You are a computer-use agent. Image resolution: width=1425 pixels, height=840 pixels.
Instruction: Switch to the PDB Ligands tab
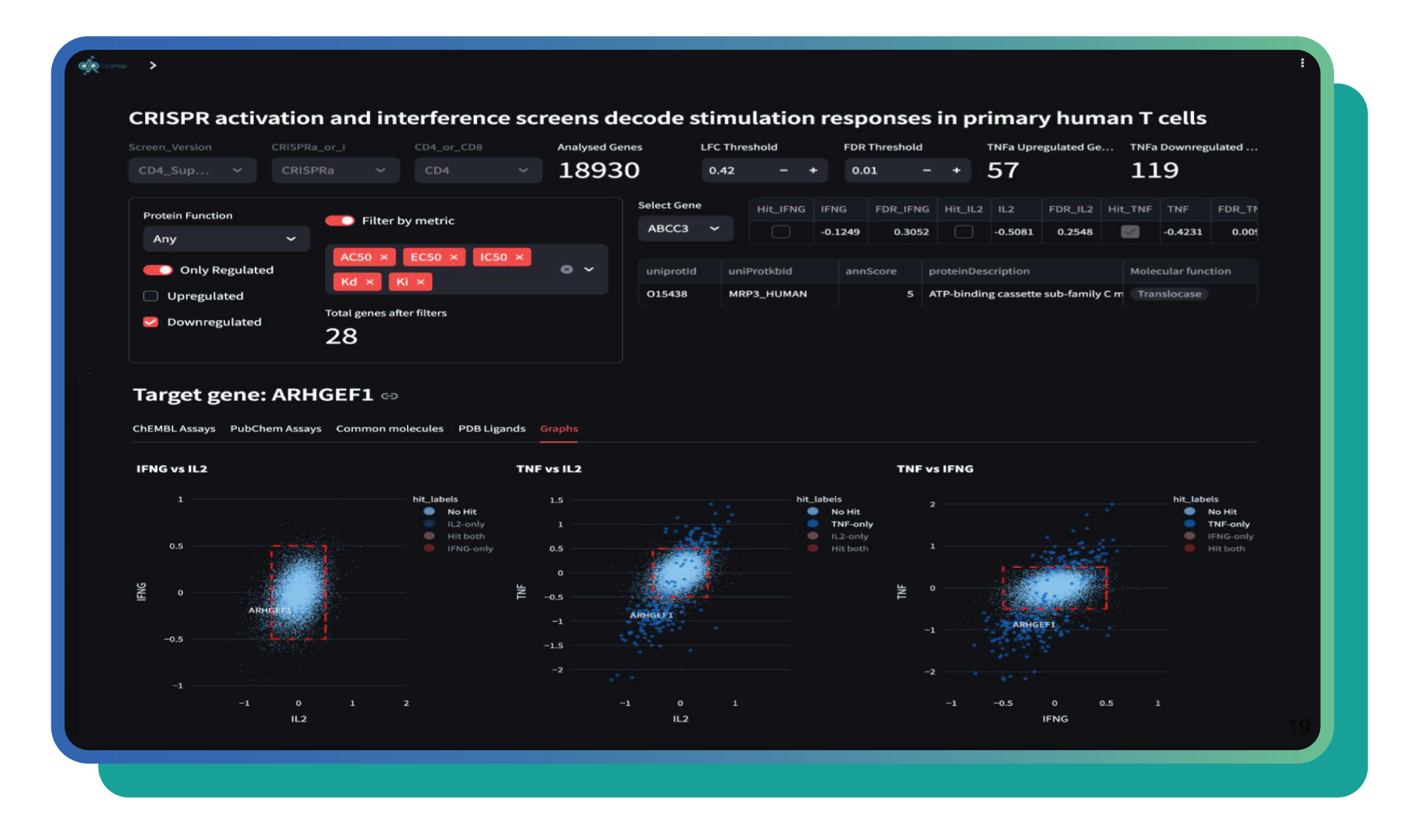[x=492, y=428]
